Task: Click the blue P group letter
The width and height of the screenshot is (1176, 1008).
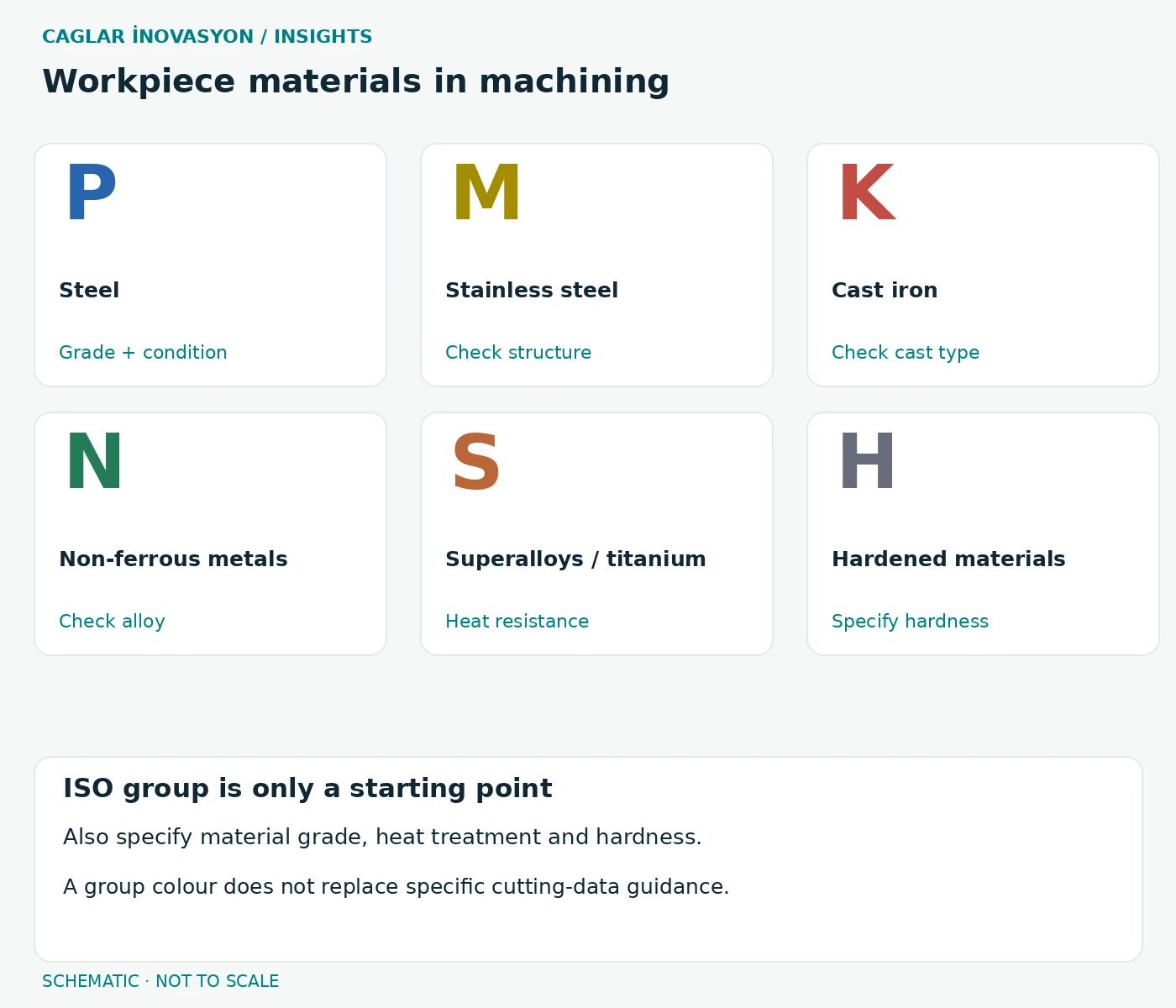Action: (x=91, y=193)
